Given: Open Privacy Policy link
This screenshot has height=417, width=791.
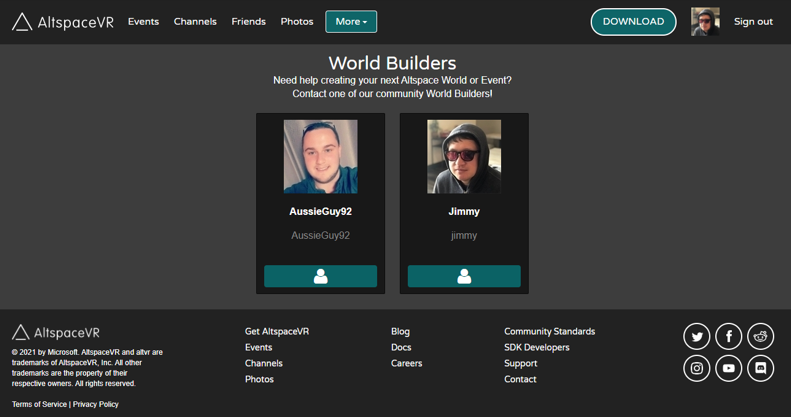Looking at the screenshot, I should (96, 404).
